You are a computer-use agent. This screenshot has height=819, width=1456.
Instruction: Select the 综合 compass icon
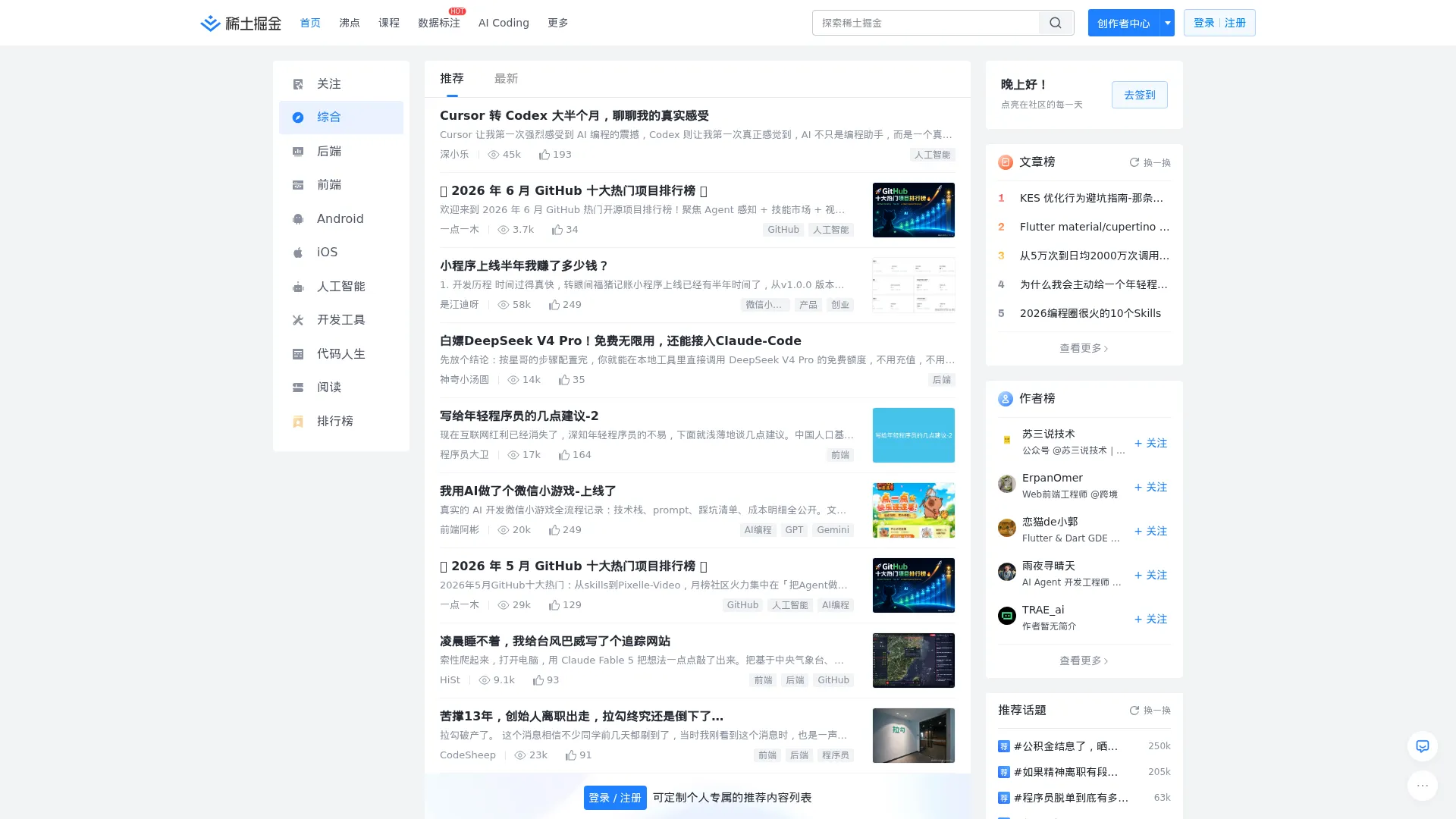pos(298,118)
